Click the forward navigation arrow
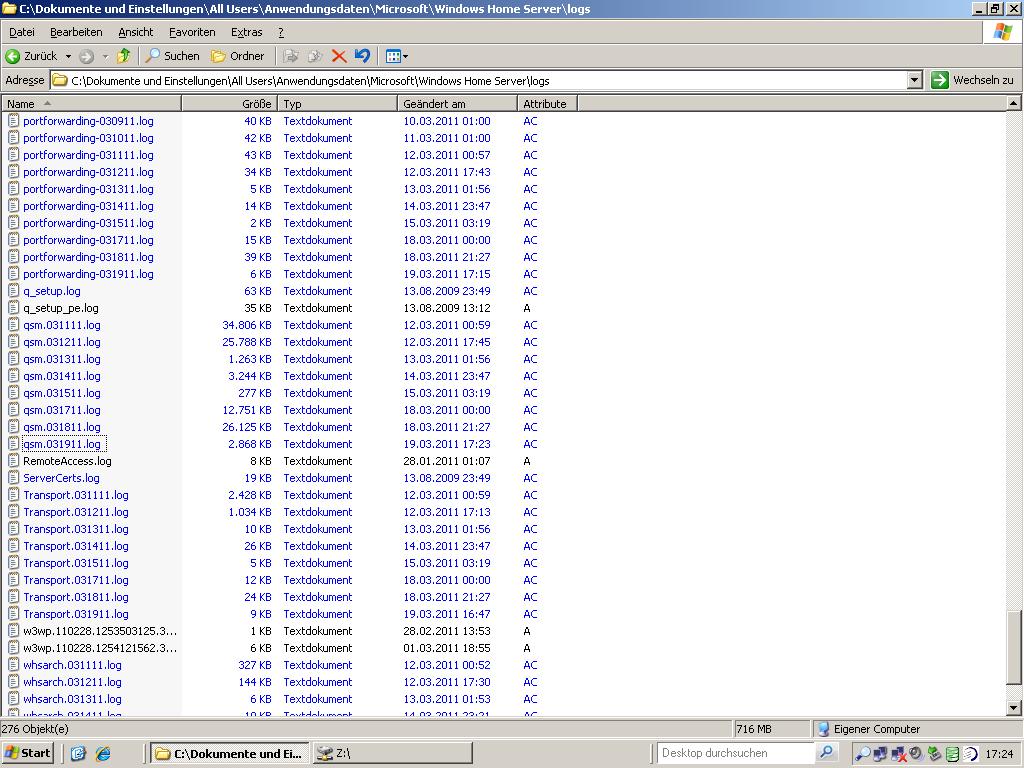1024x768 pixels. (86, 56)
